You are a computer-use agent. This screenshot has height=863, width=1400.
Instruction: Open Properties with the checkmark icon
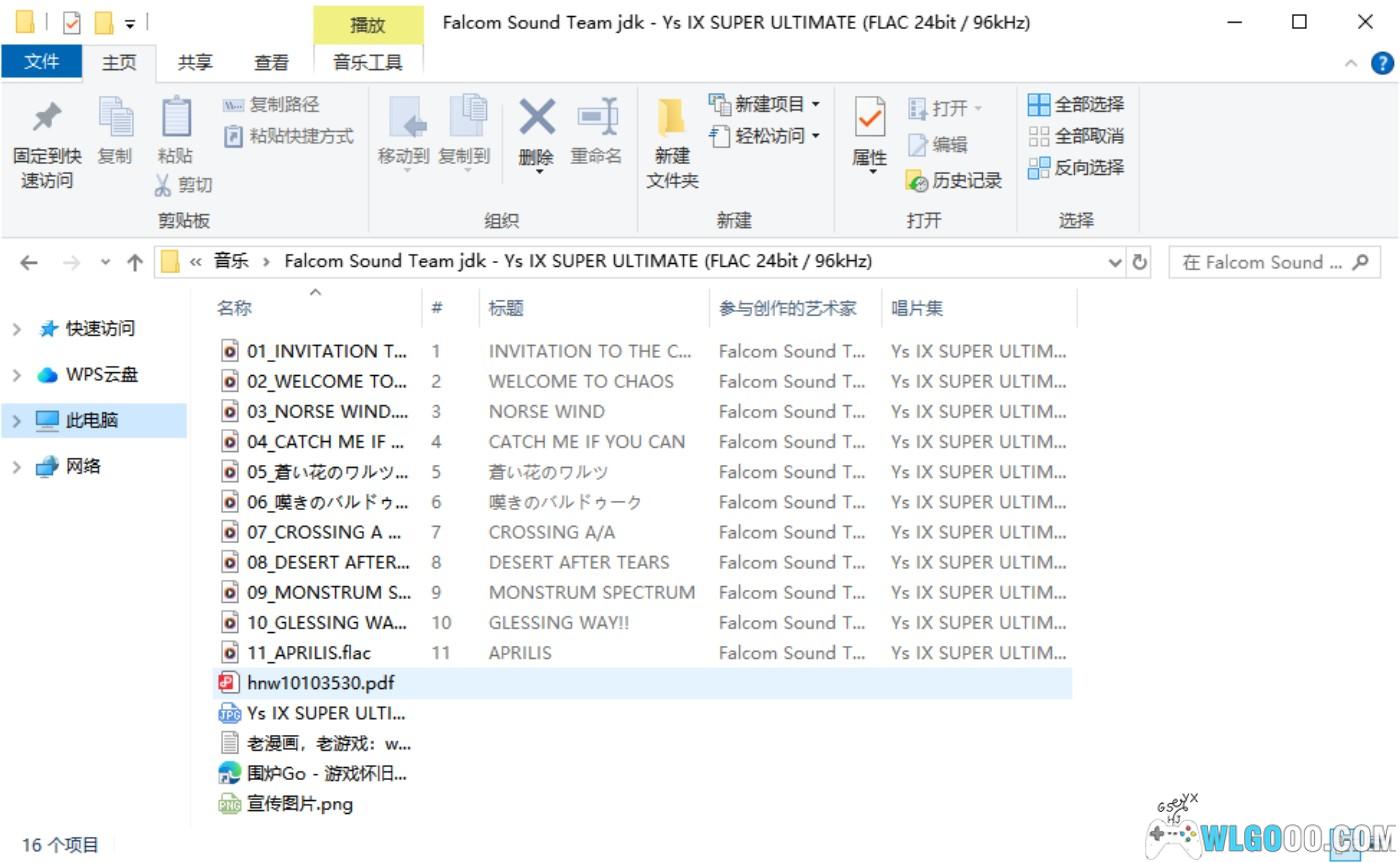click(869, 120)
